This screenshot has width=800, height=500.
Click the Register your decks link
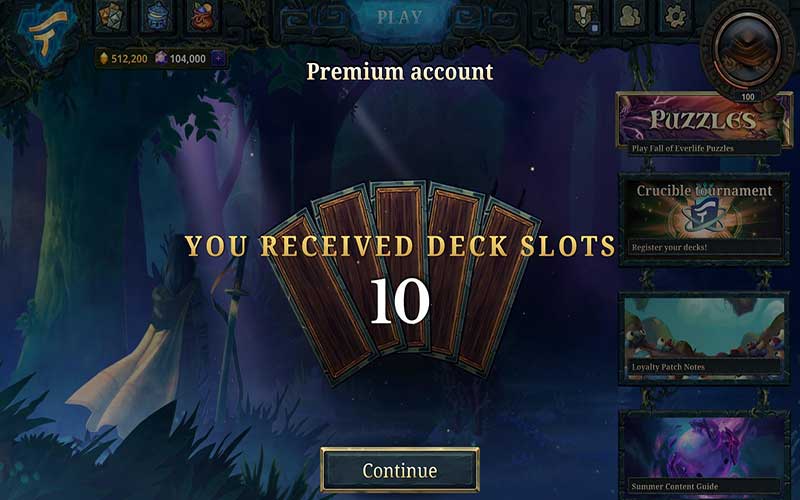(669, 247)
